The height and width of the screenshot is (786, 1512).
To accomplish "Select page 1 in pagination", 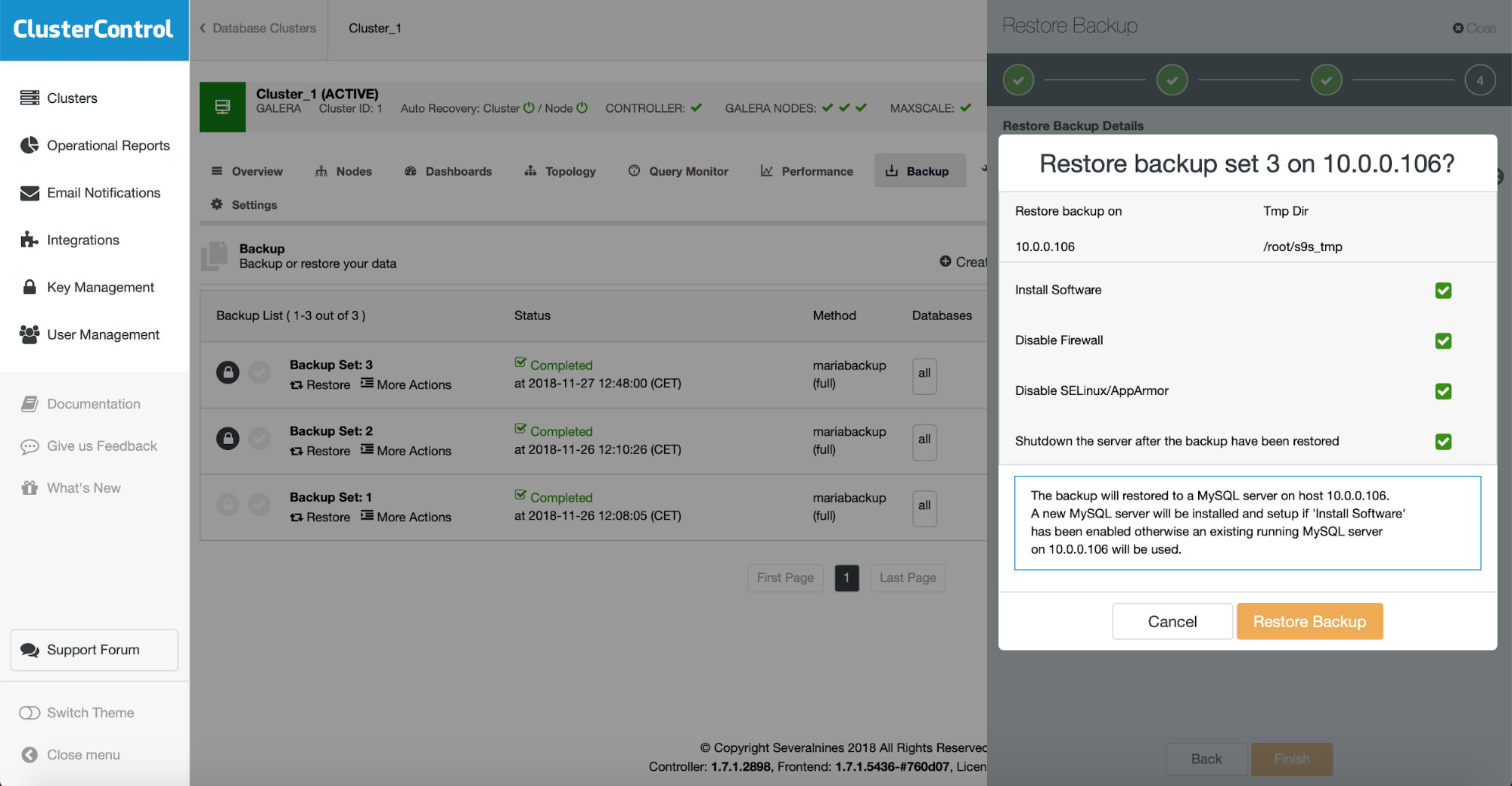I will click(846, 578).
